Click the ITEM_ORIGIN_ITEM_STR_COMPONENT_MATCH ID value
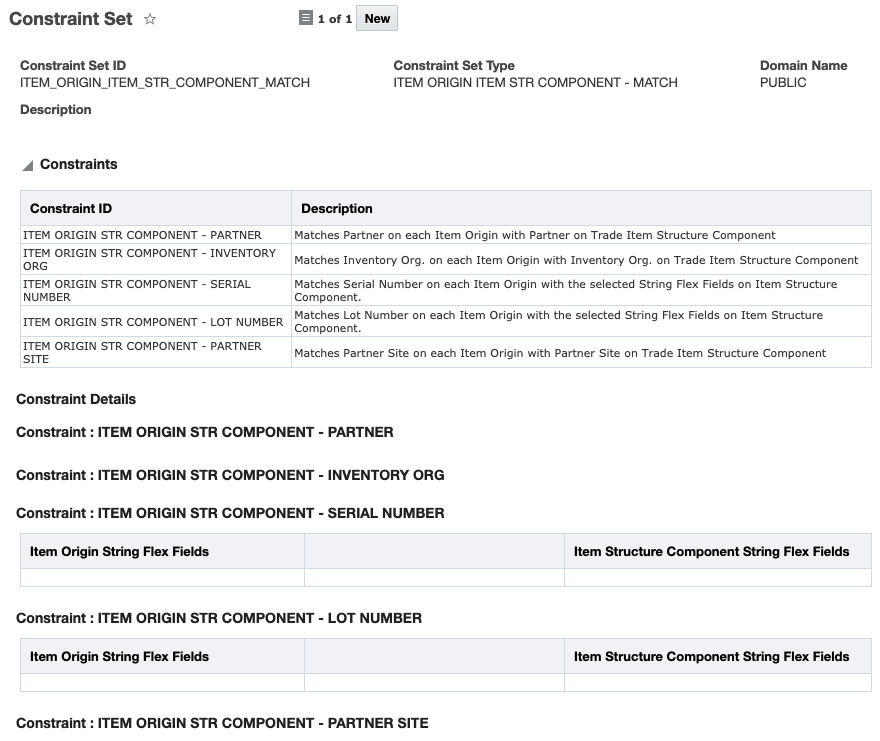 coord(165,83)
